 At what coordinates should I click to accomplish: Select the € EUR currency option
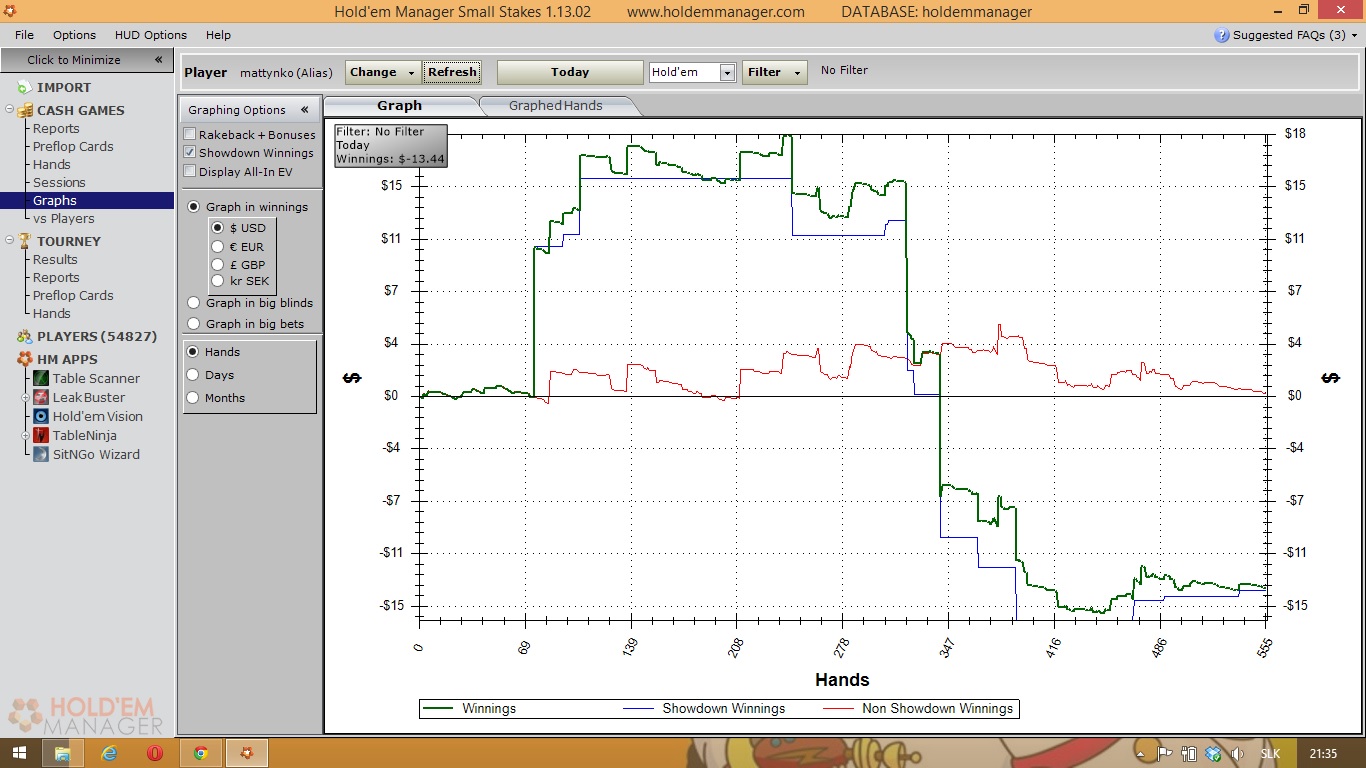[217, 247]
